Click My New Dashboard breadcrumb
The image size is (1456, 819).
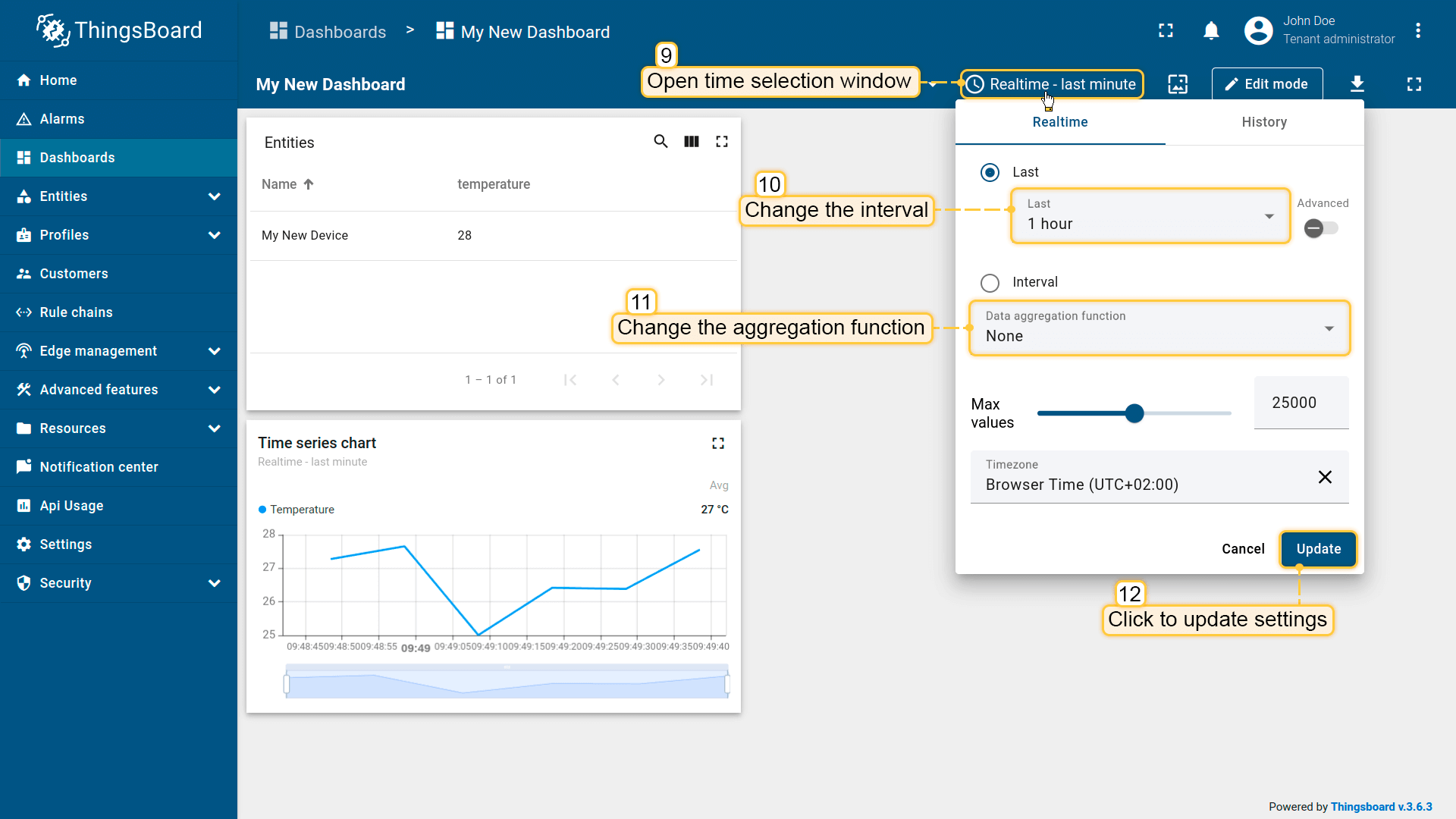(522, 32)
